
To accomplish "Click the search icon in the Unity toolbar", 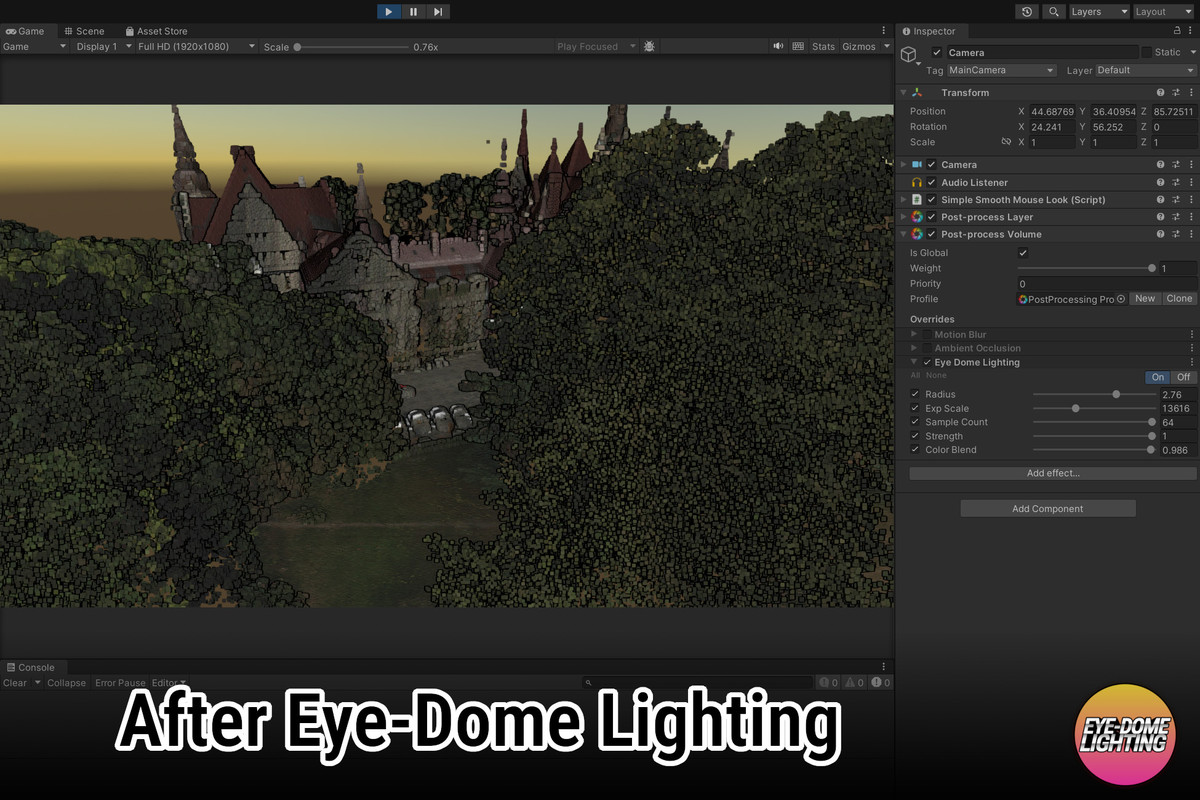I will (x=1054, y=11).
